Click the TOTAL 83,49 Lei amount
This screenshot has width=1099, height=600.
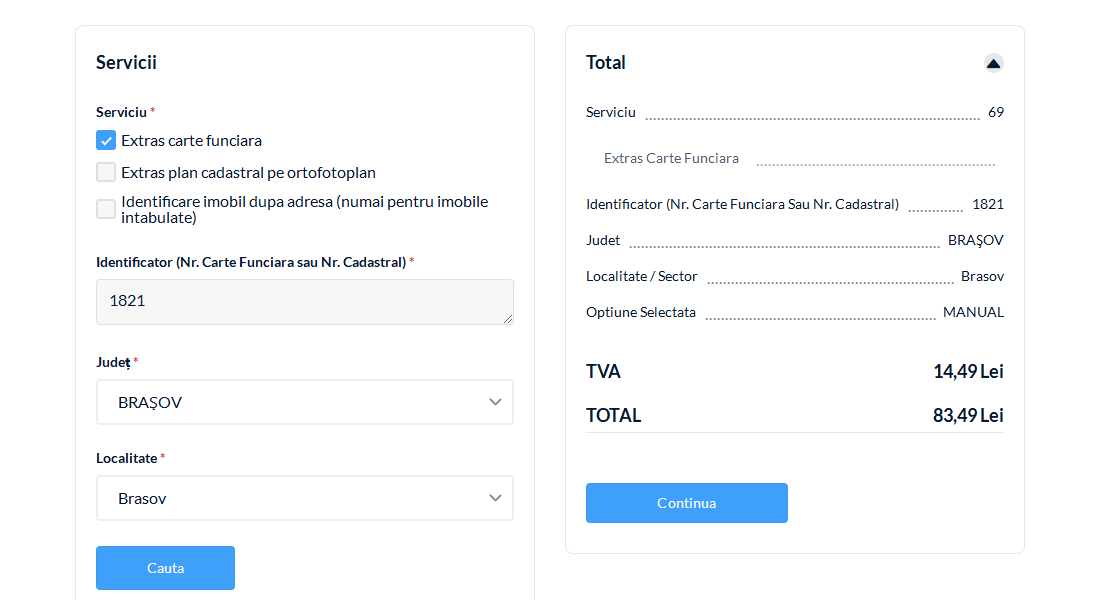967,415
